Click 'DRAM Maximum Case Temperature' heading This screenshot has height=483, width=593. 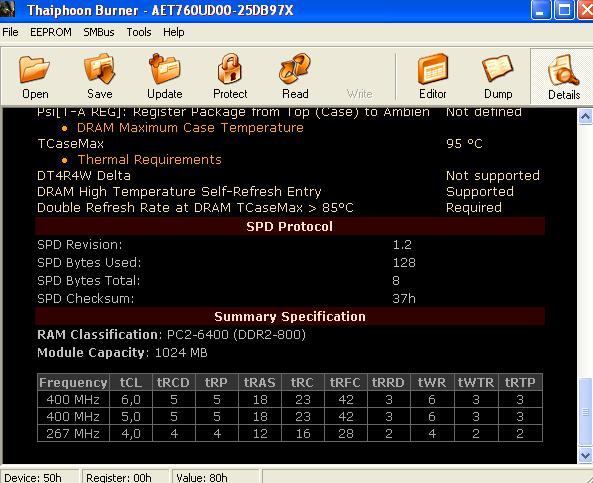click(x=190, y=128)
